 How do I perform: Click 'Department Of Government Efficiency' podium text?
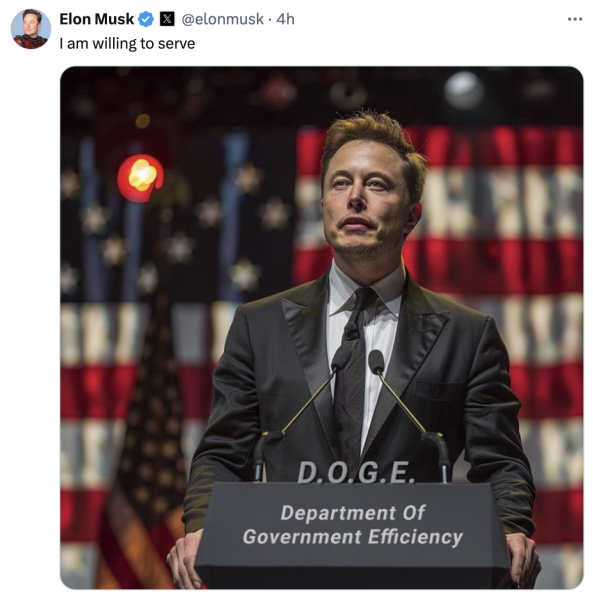(353, 525)
